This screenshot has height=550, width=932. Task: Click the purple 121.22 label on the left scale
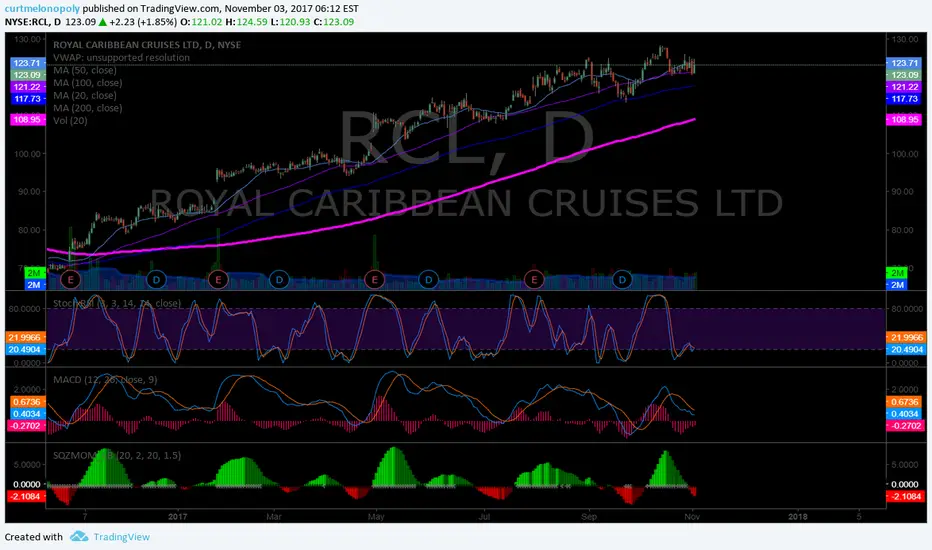coord(27,87)
